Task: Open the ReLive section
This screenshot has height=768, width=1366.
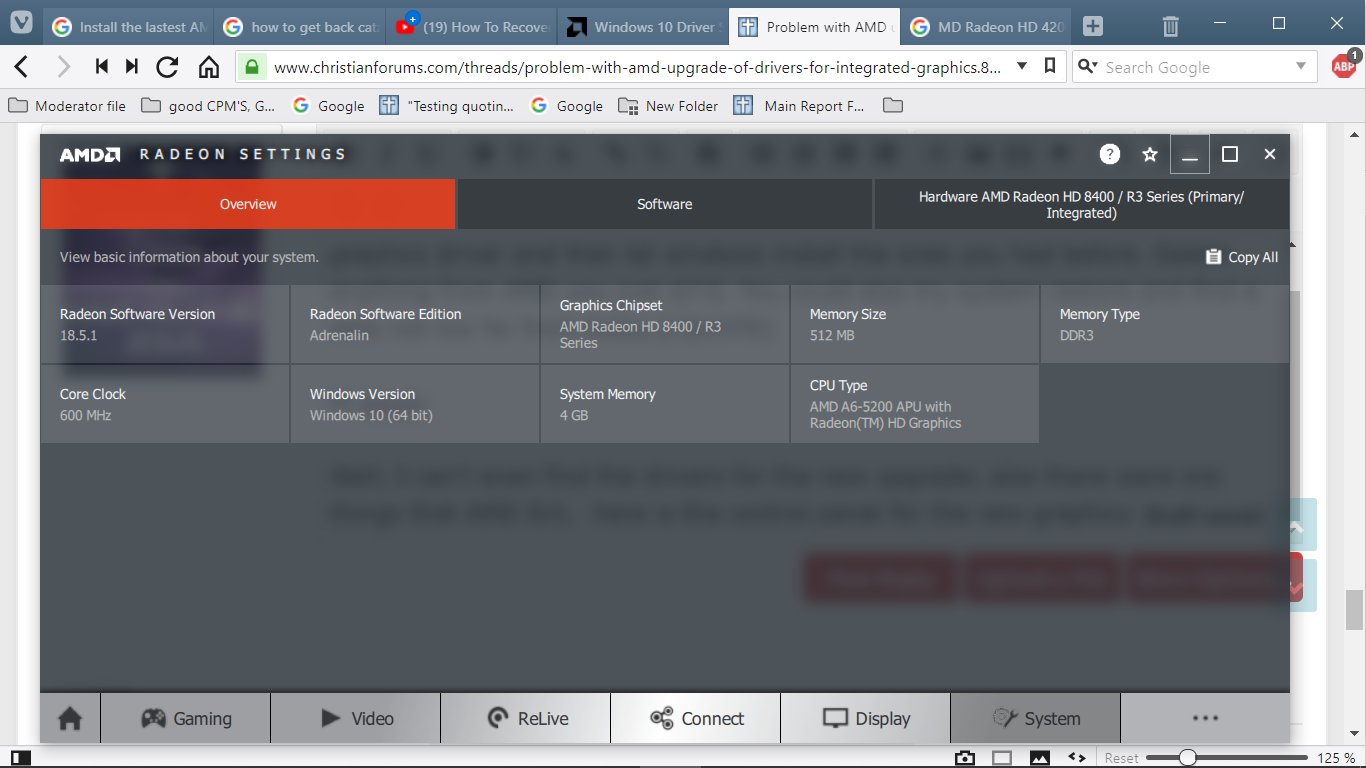Action: 526,718
